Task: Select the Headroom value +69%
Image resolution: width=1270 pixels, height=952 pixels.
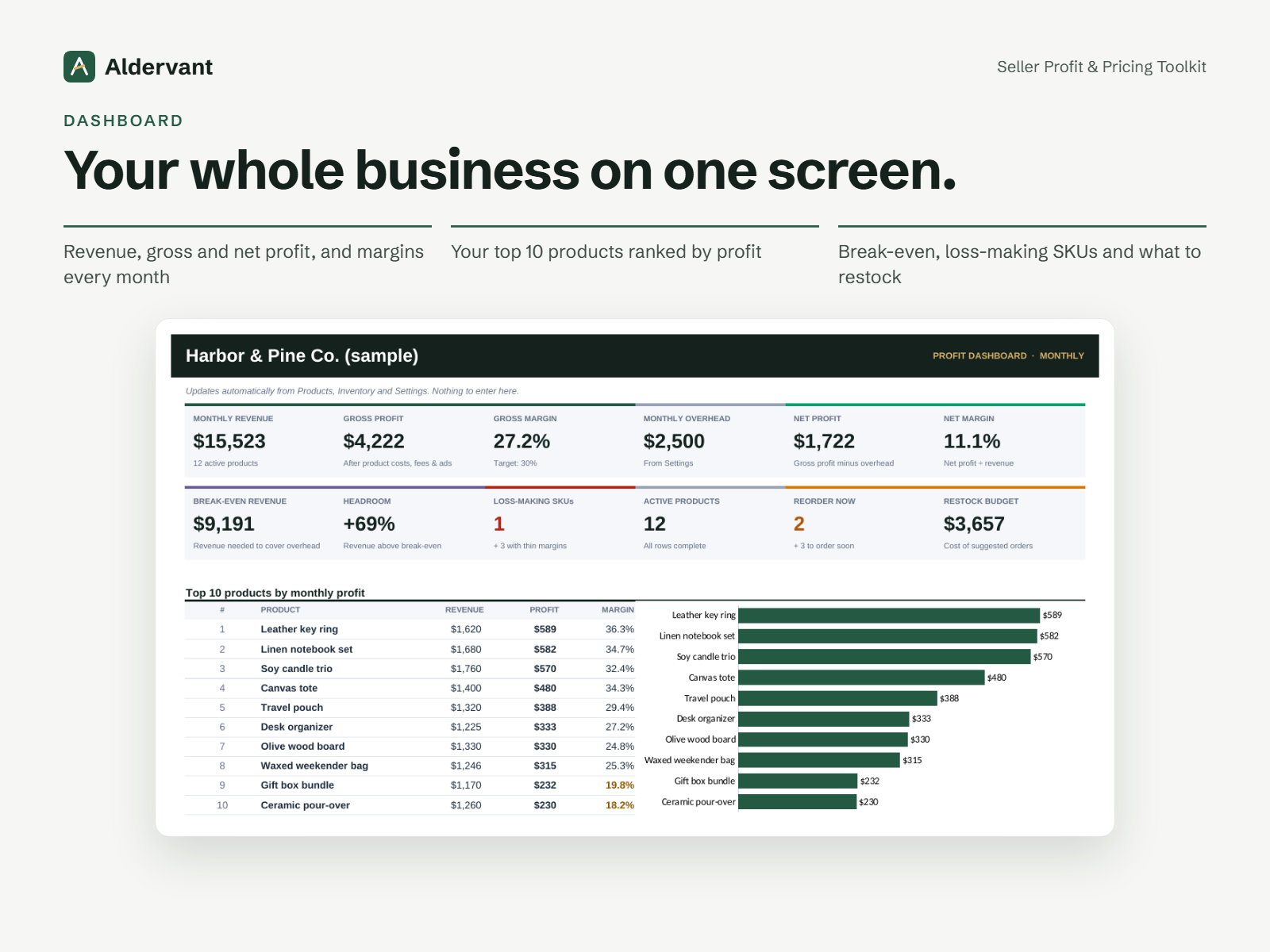Action: pyautogui.click(x=369, y=524)
